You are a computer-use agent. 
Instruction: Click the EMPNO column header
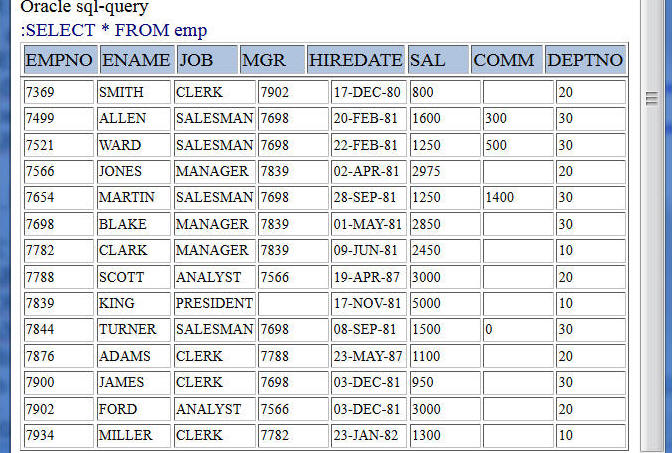(61, 60)
